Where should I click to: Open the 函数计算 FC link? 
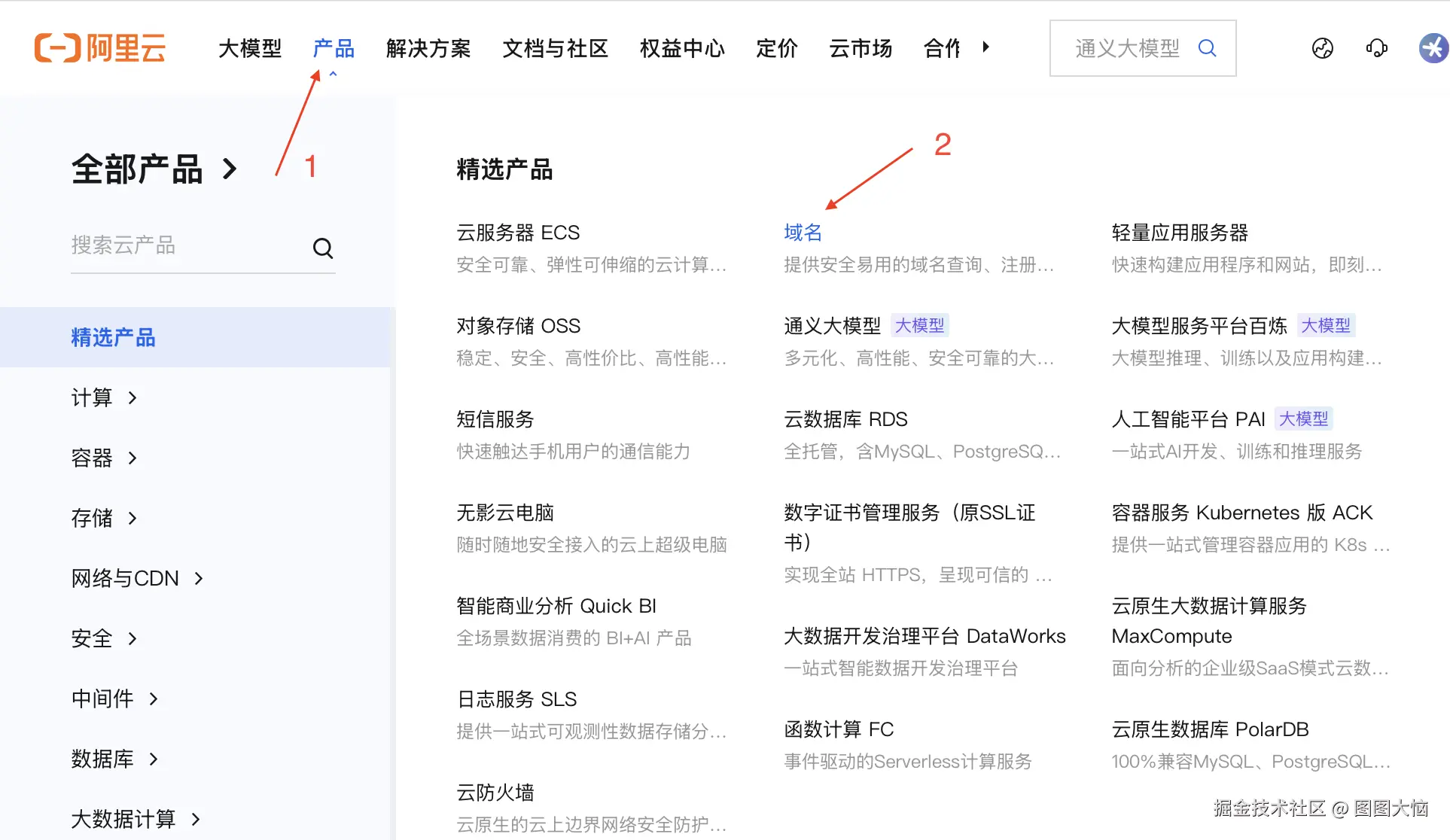[x=838, y=729]
